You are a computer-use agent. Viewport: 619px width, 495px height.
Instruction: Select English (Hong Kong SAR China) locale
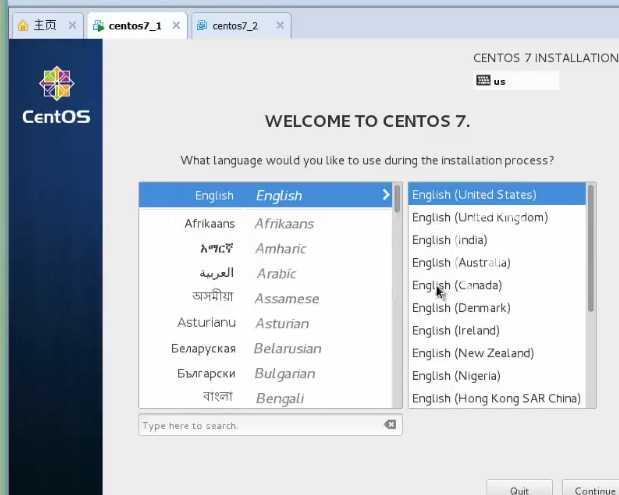coord(497,398)
